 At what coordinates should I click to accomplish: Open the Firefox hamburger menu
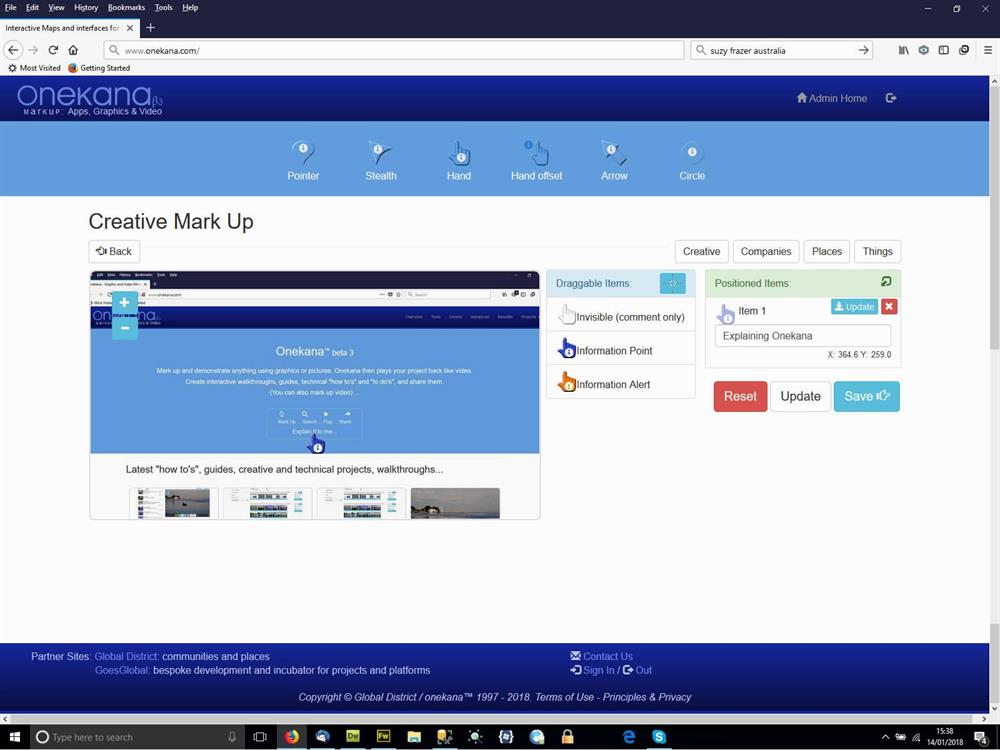tap(988, 50)
